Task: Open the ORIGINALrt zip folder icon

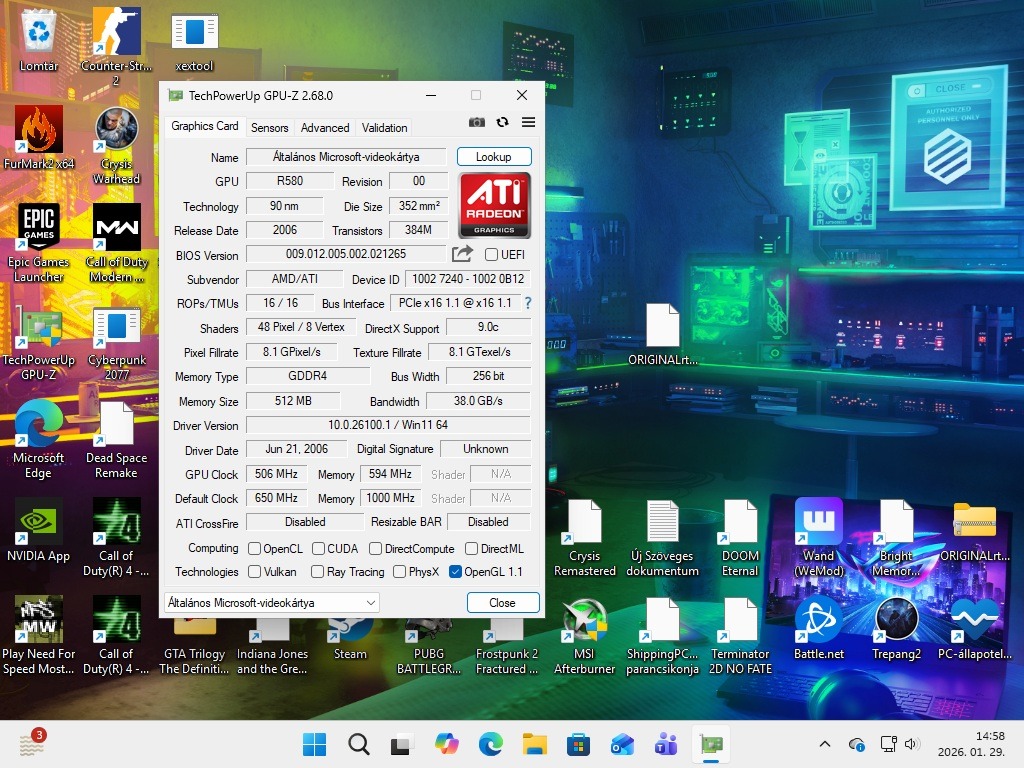Action: [x=974, y=530]
